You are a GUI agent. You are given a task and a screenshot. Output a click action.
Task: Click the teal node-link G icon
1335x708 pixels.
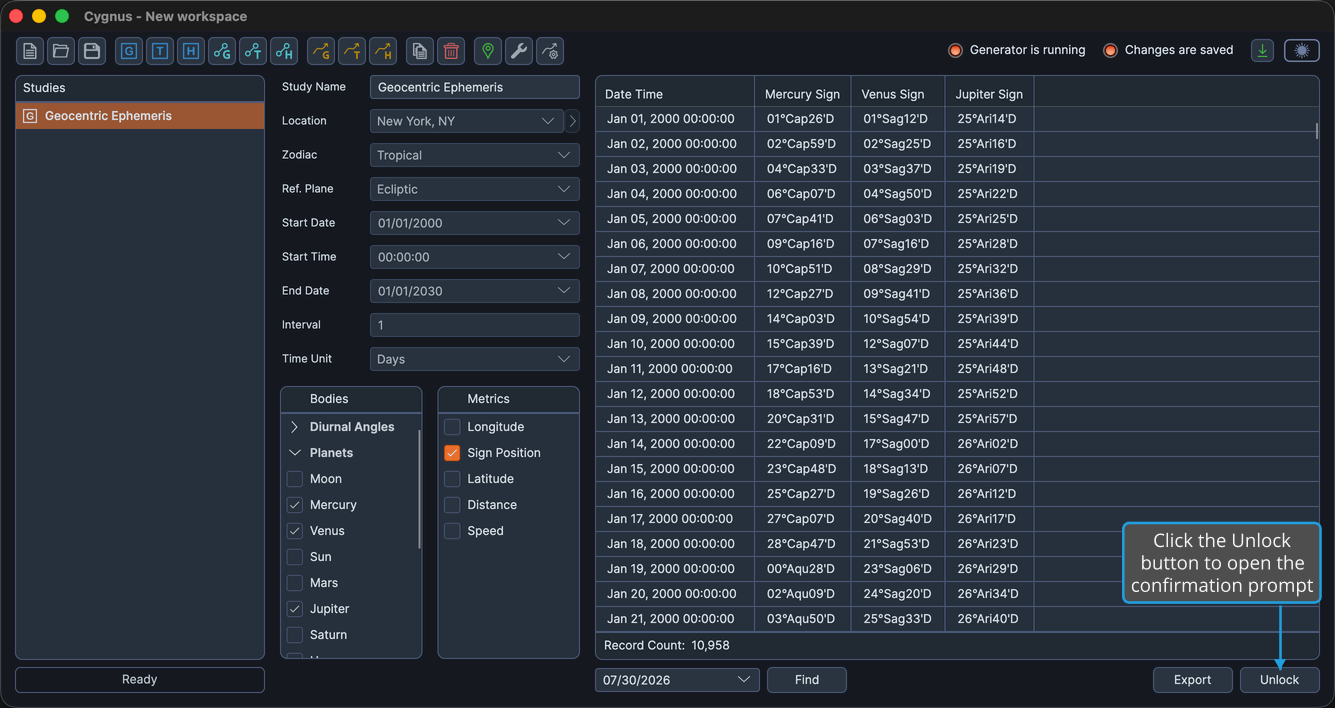(x=222, y=51)
